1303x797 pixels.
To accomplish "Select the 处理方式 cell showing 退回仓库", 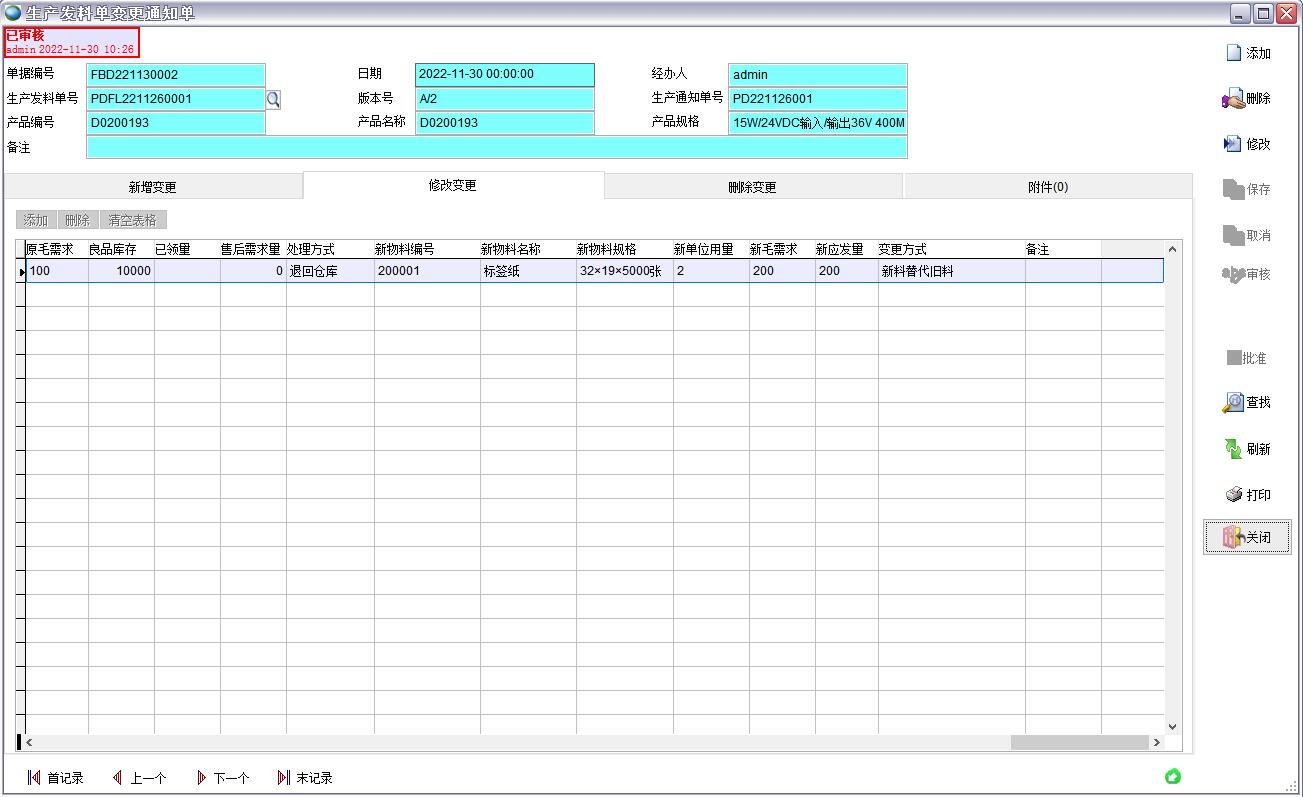I will [329, 271].
